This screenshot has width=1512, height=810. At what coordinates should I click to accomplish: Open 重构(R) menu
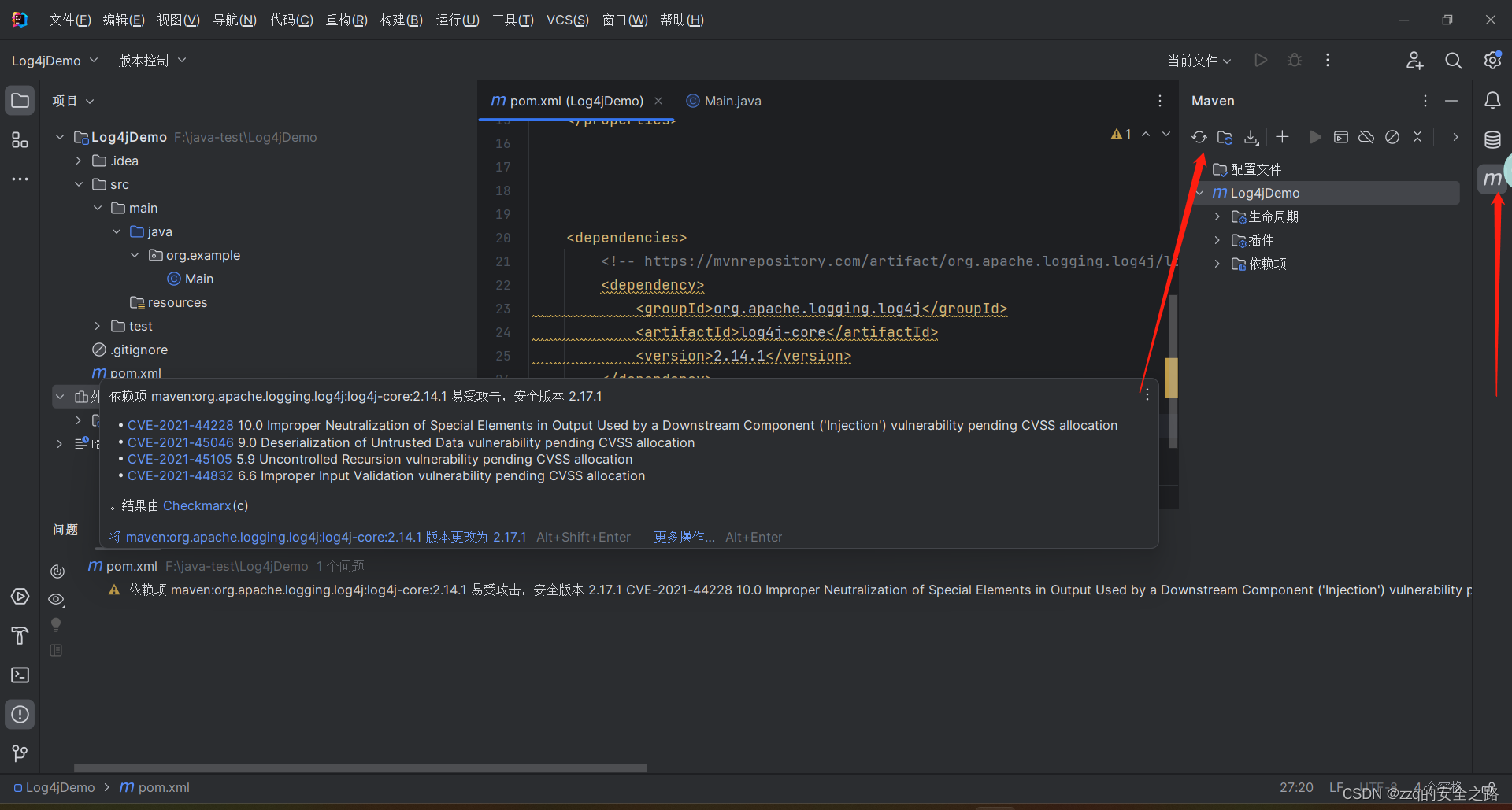coord(346,20)
